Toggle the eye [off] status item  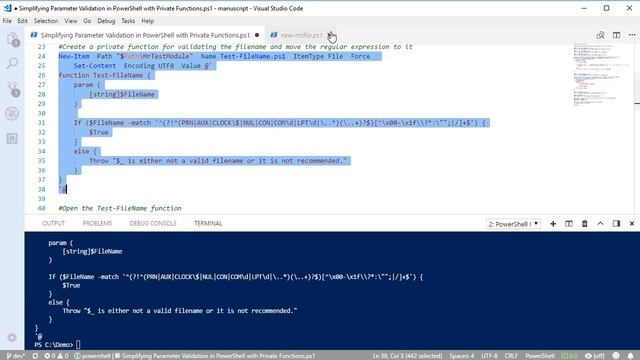[595, 356]
